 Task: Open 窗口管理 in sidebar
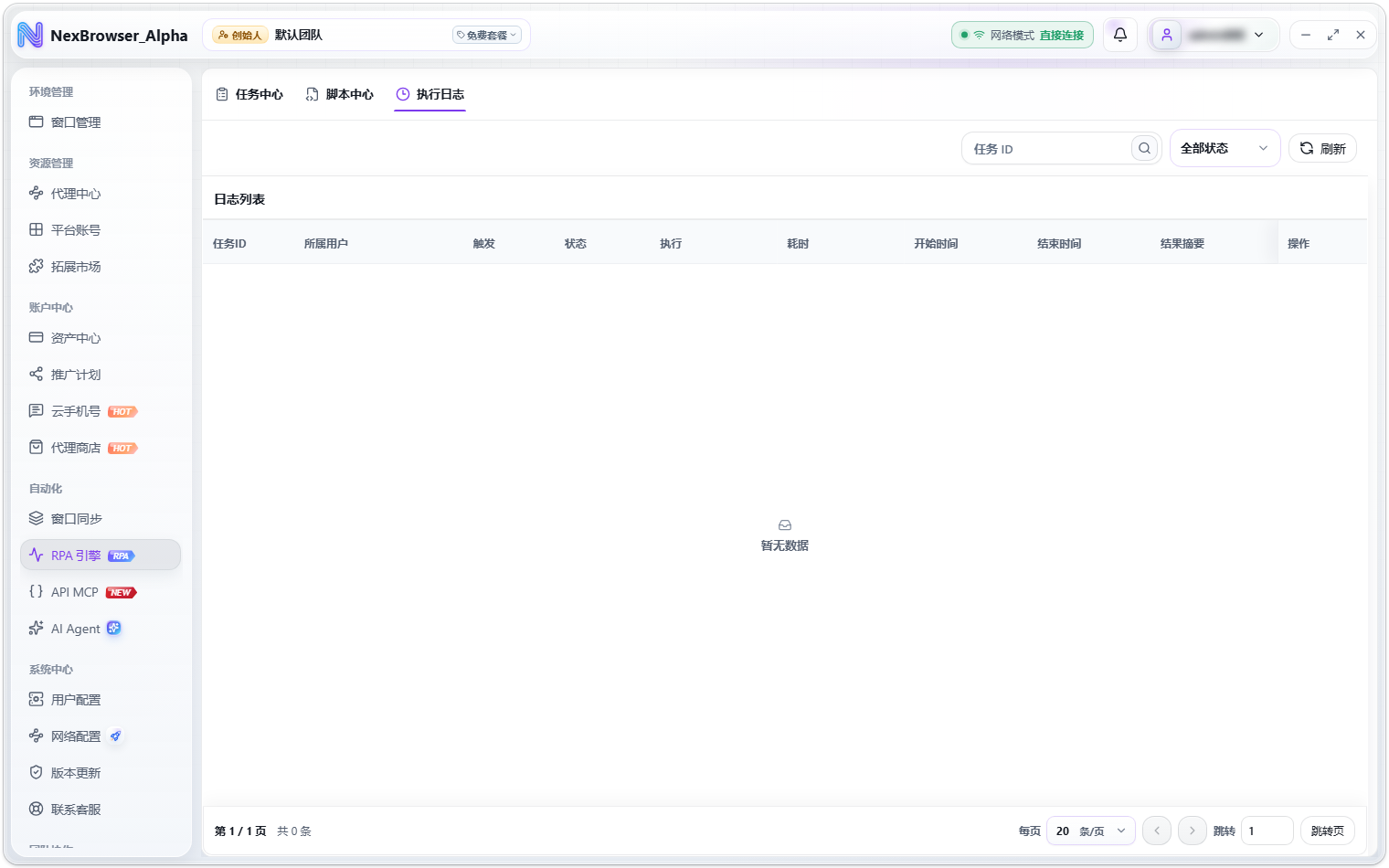pos(101,122)
